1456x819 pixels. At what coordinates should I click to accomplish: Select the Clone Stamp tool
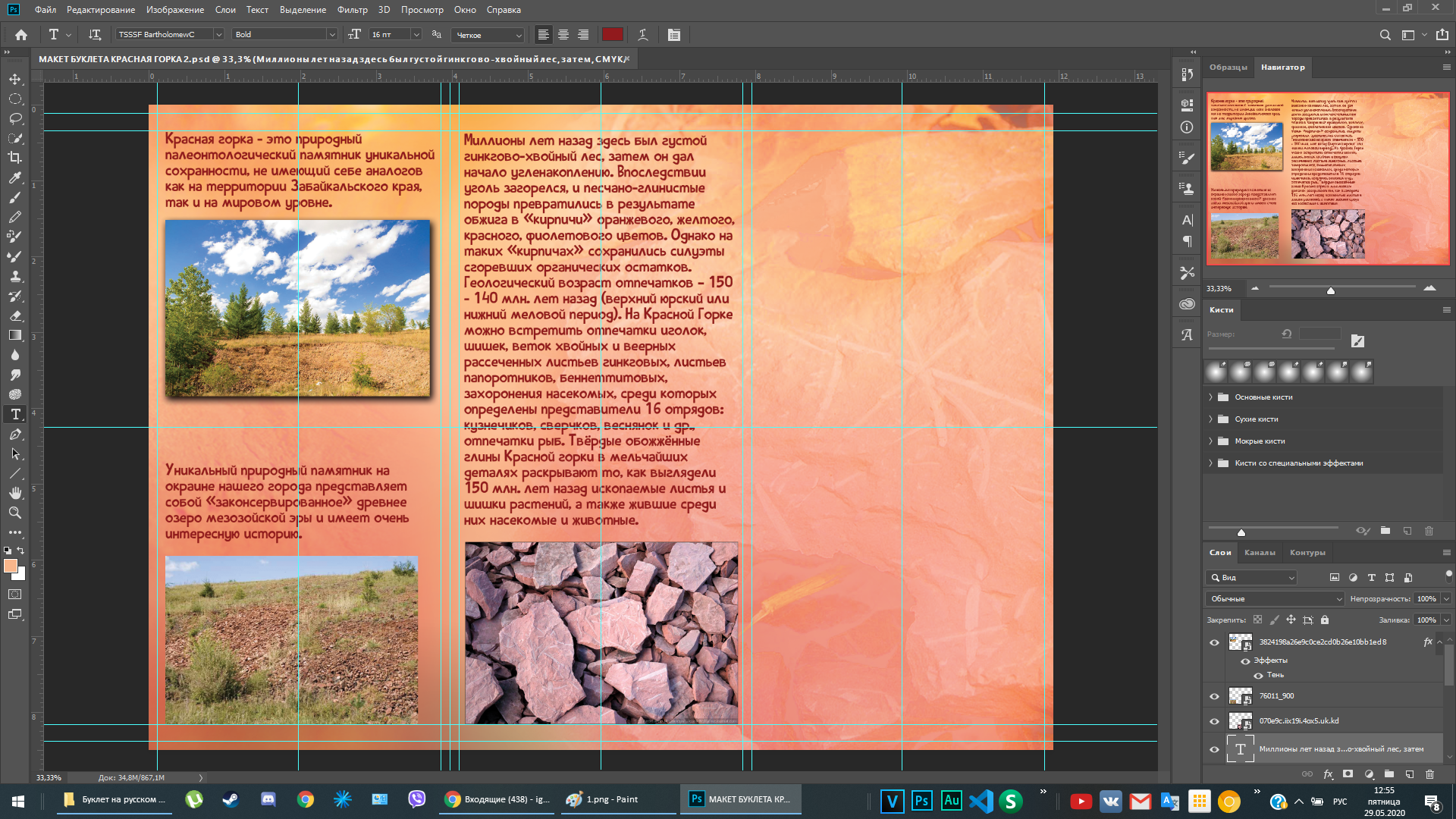[14, 276]
